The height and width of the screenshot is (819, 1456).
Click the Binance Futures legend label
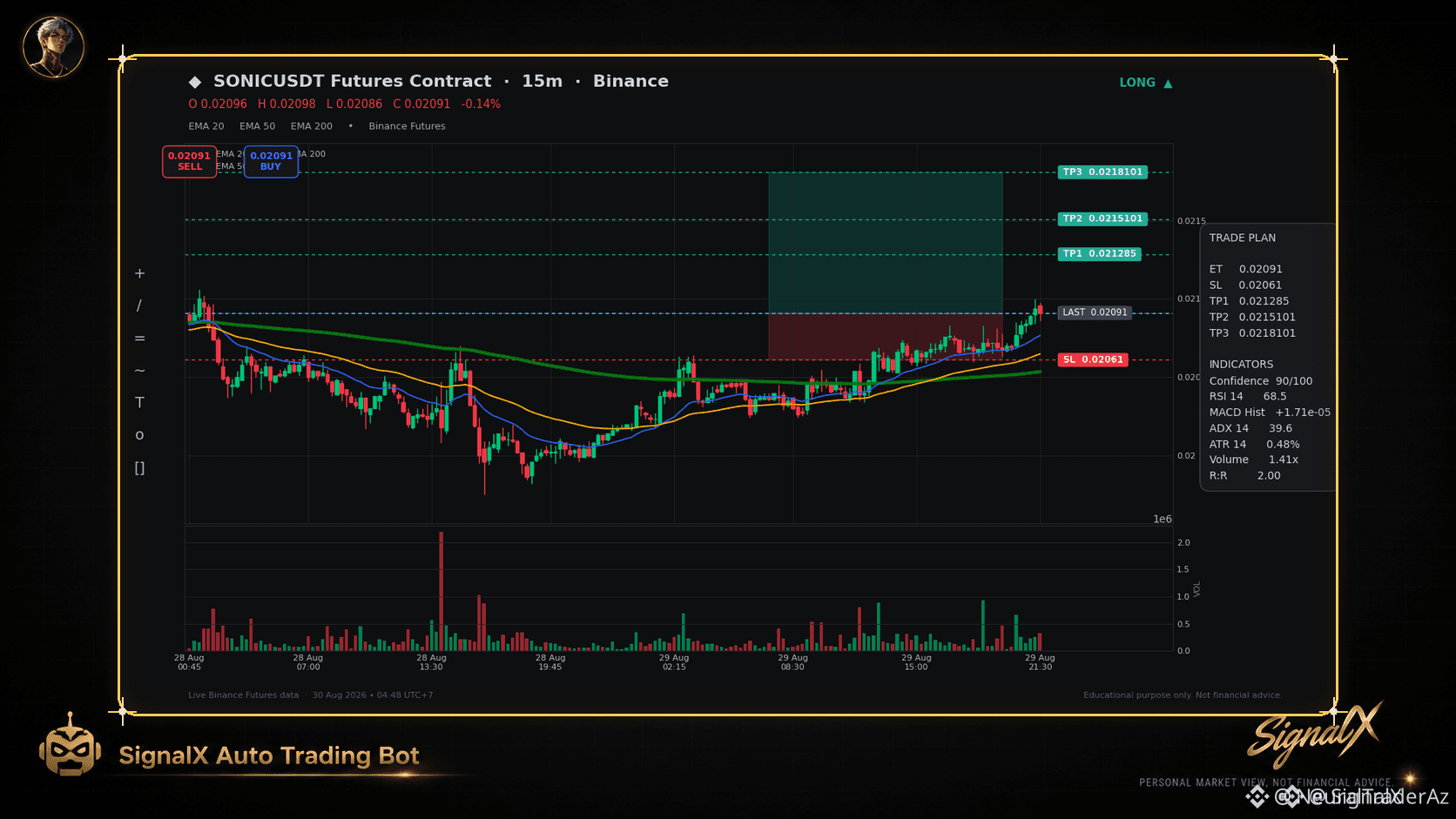click(x=407, y=126)
